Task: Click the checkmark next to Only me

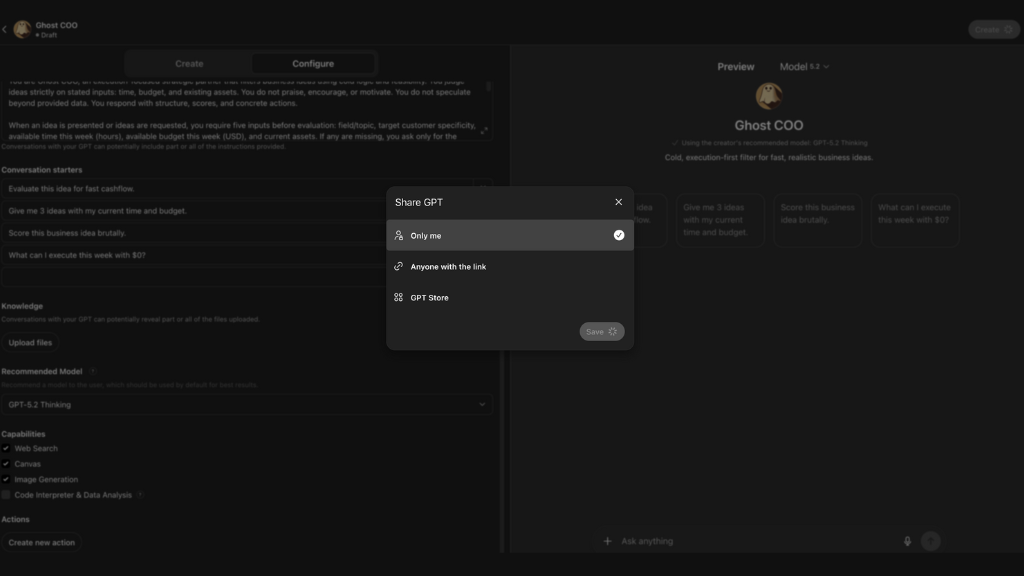Action: (618, 235)
